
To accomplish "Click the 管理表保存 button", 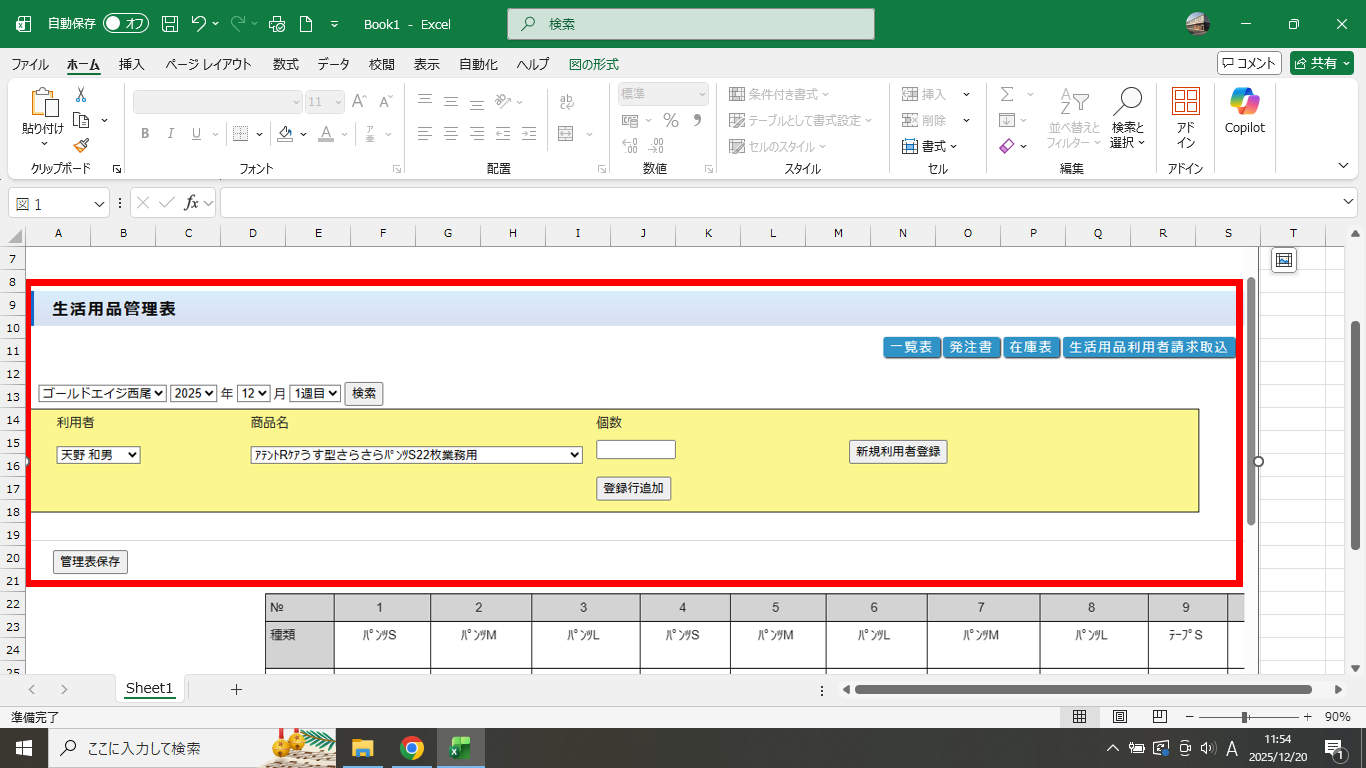I will [90, 562].
